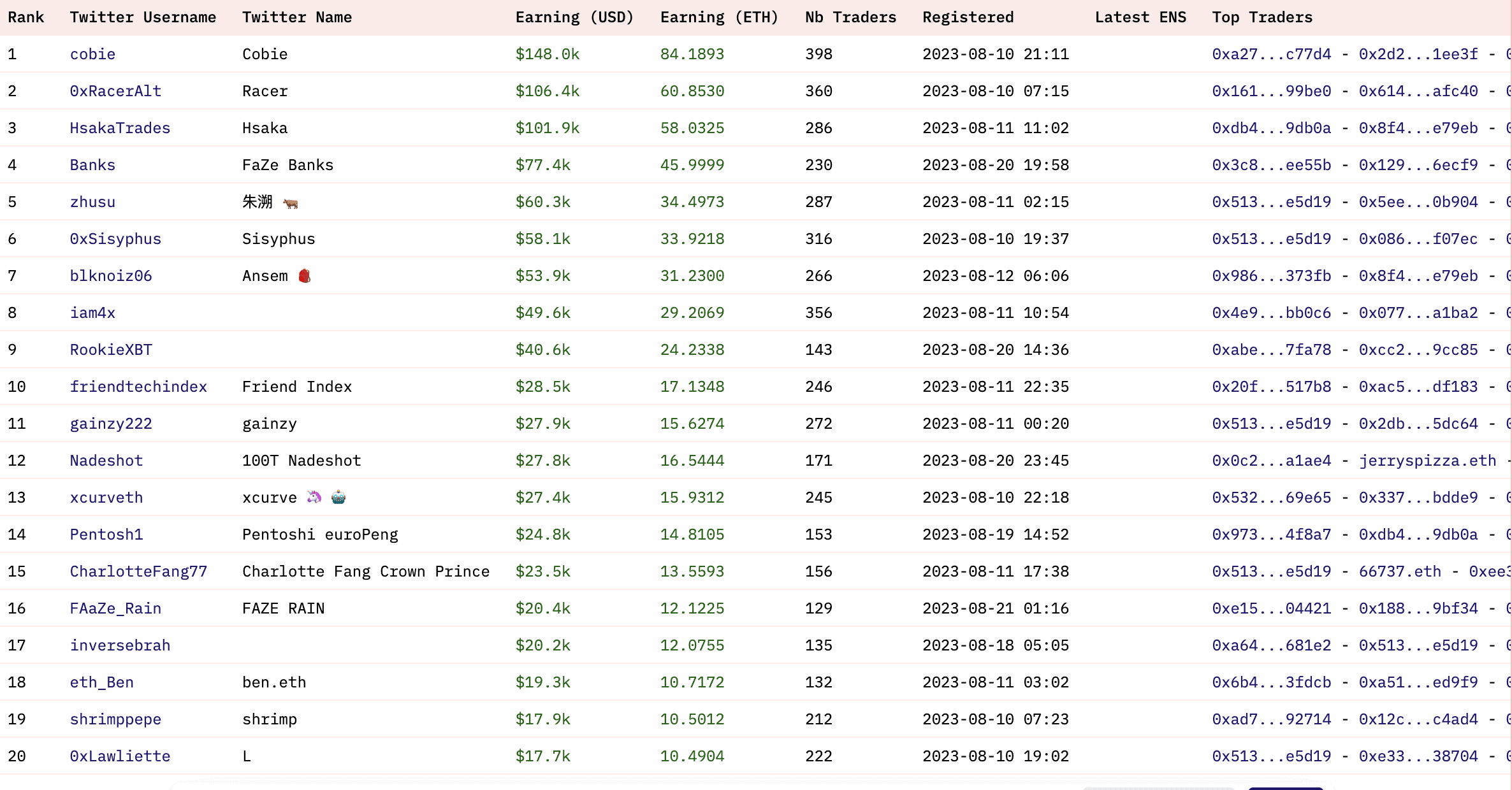The height and width of the screenshot is (790, 1512).
Task: Click trader address 0x2d2...1ee3f
Action: click(1418, 54)
